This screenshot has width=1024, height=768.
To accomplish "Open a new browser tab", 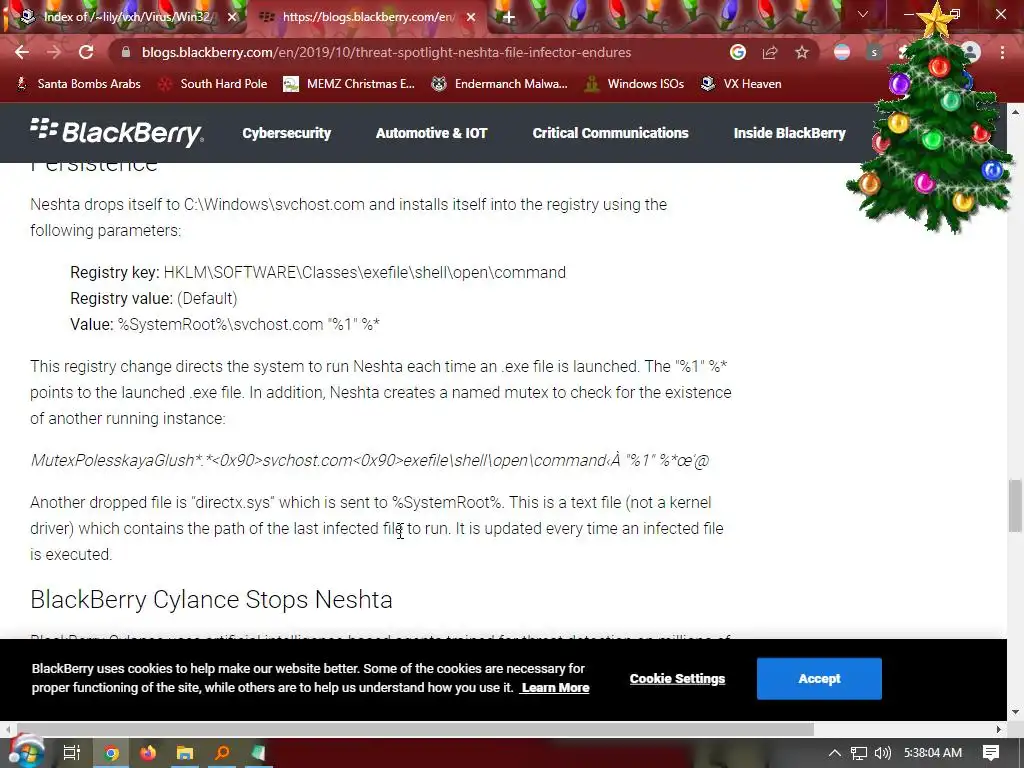I will pyautogui.click(x=509, y=17).
